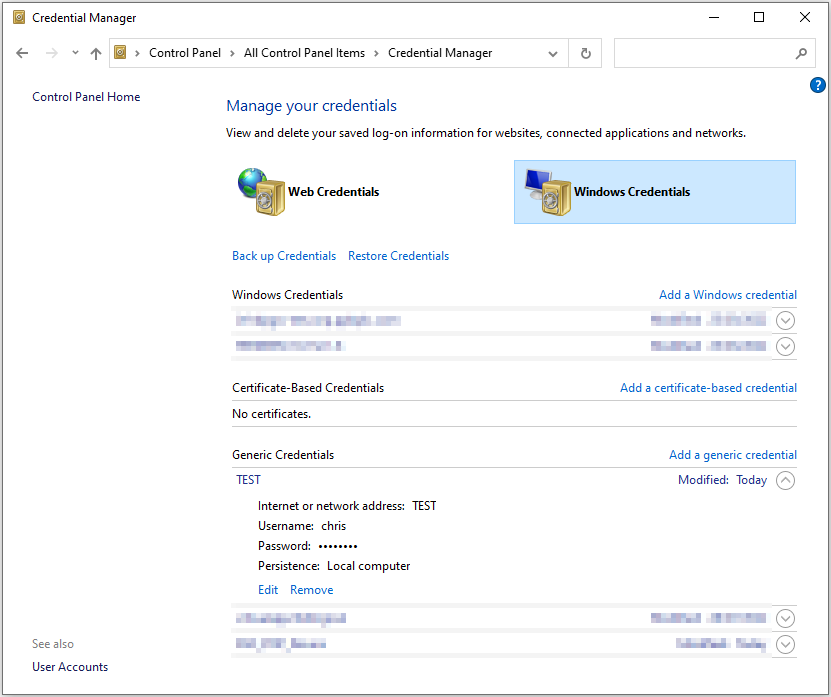Edit the TEST credential

point(268,590)
